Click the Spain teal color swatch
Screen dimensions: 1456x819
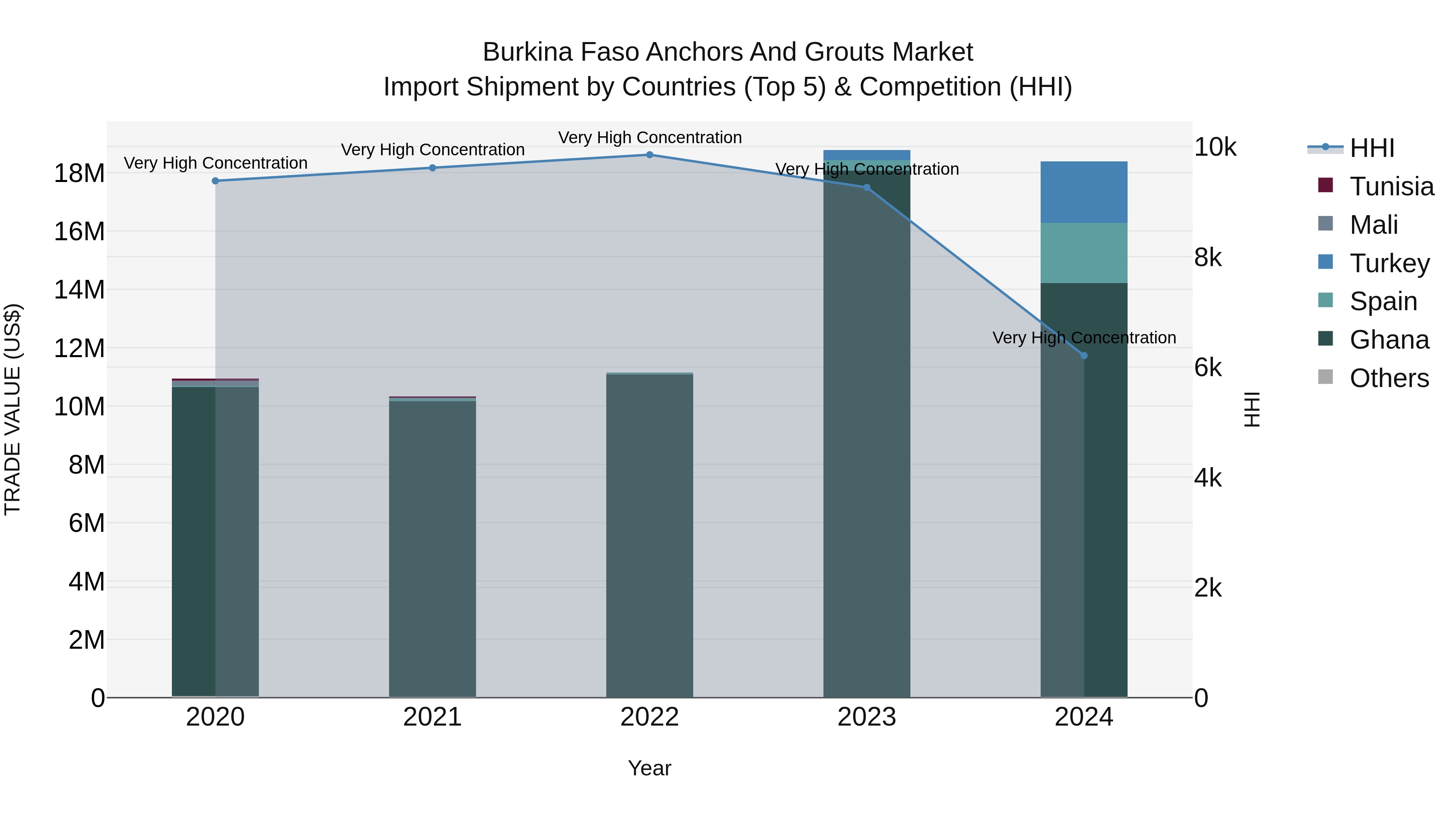point(1325,300)
